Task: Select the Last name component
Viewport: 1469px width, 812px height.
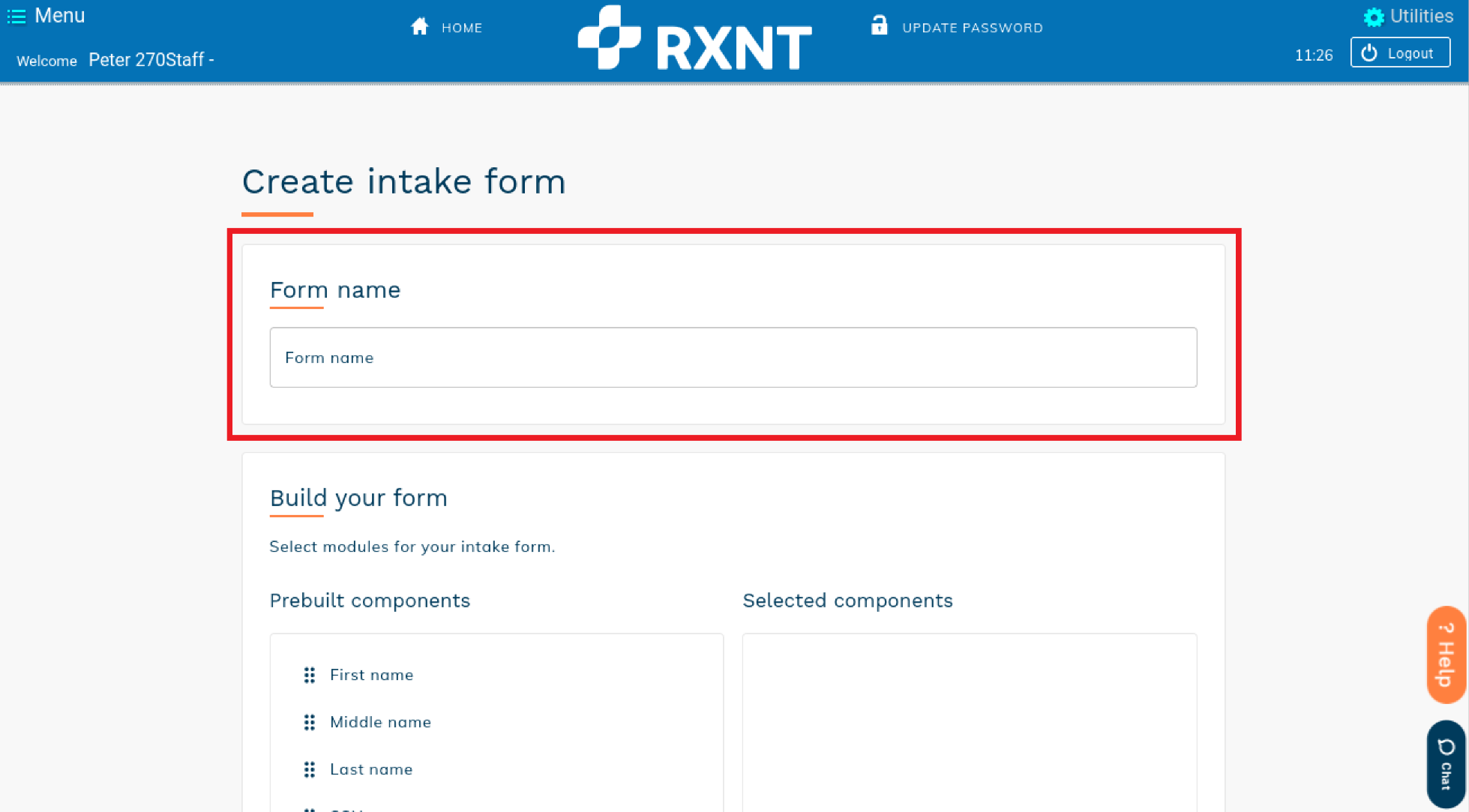Action: point(371,769)
